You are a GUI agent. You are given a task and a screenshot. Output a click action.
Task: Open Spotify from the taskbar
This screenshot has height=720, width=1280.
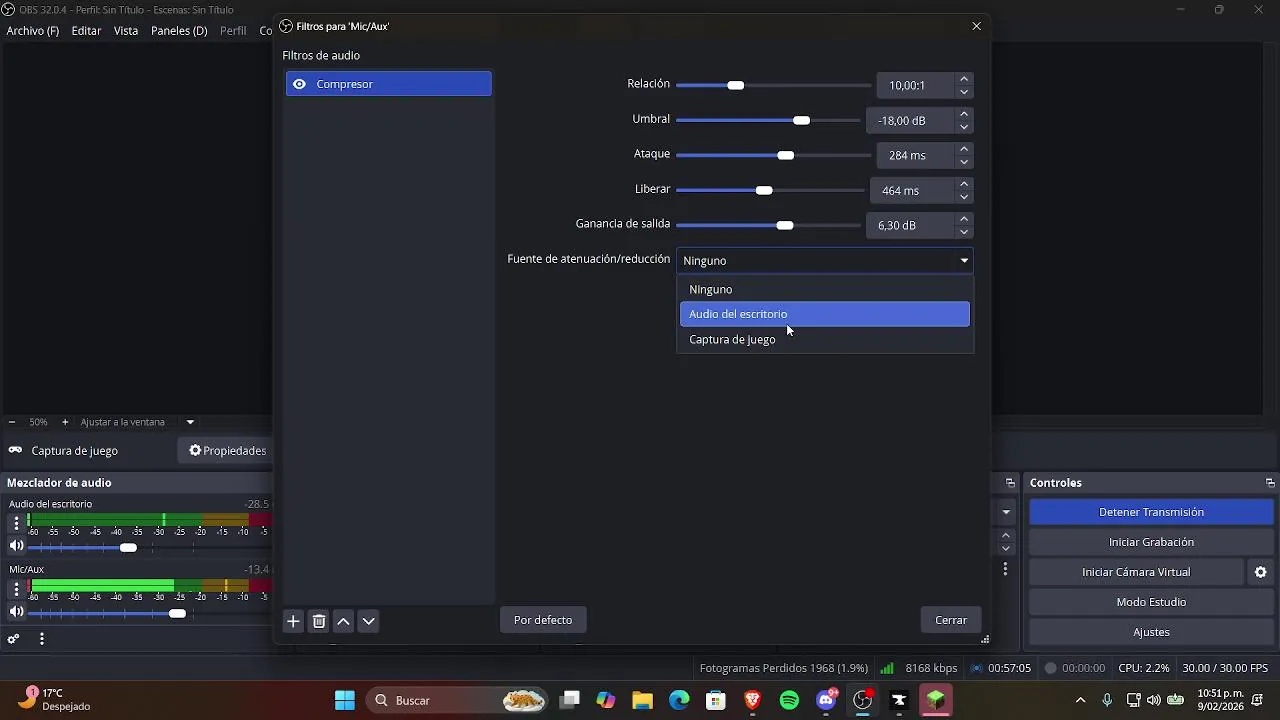coord(789,700)
